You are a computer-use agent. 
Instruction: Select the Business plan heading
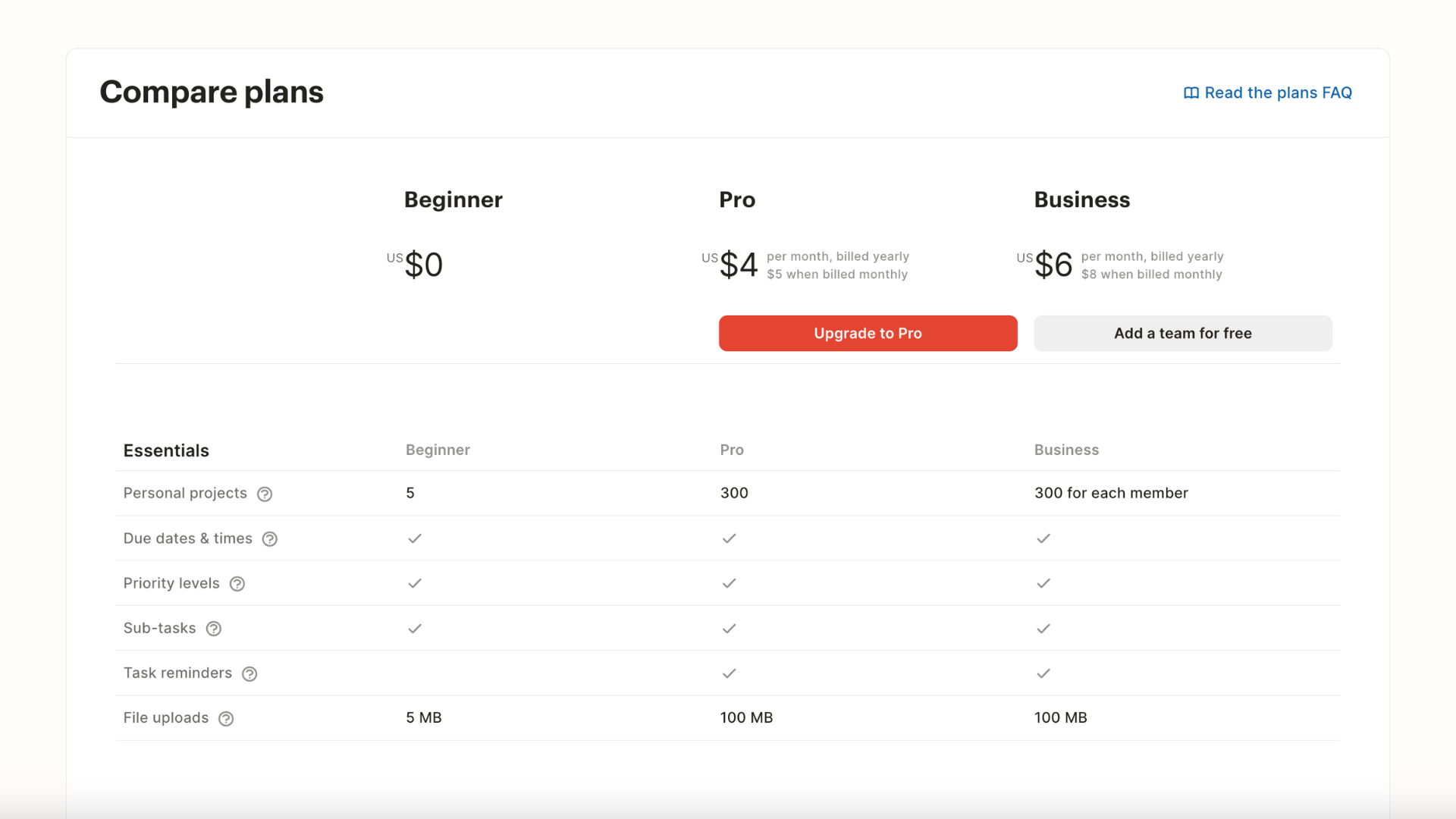pyautogui.click(x=1081, y=199)
